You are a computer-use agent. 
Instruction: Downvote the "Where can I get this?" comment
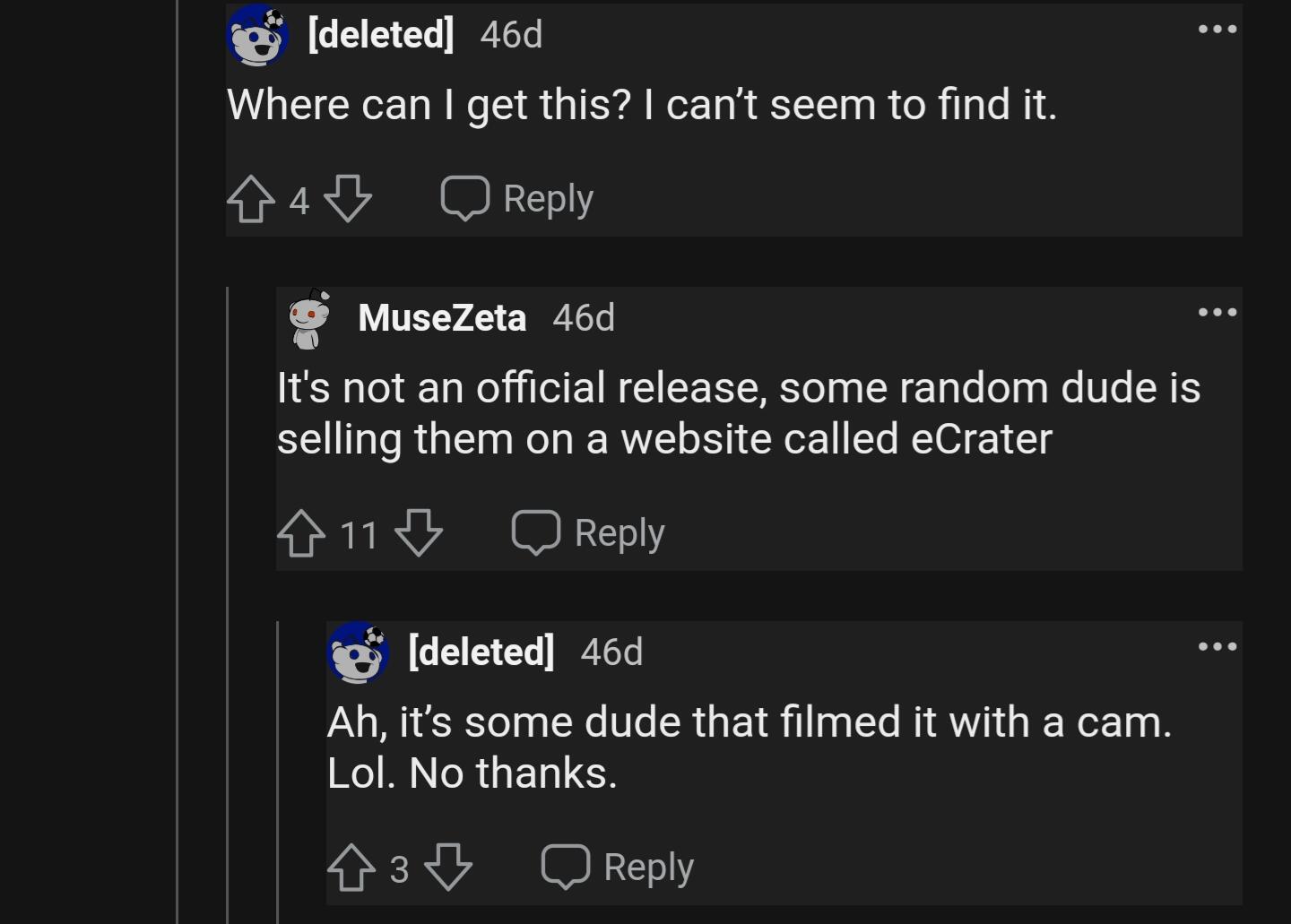tap(347, 199)
